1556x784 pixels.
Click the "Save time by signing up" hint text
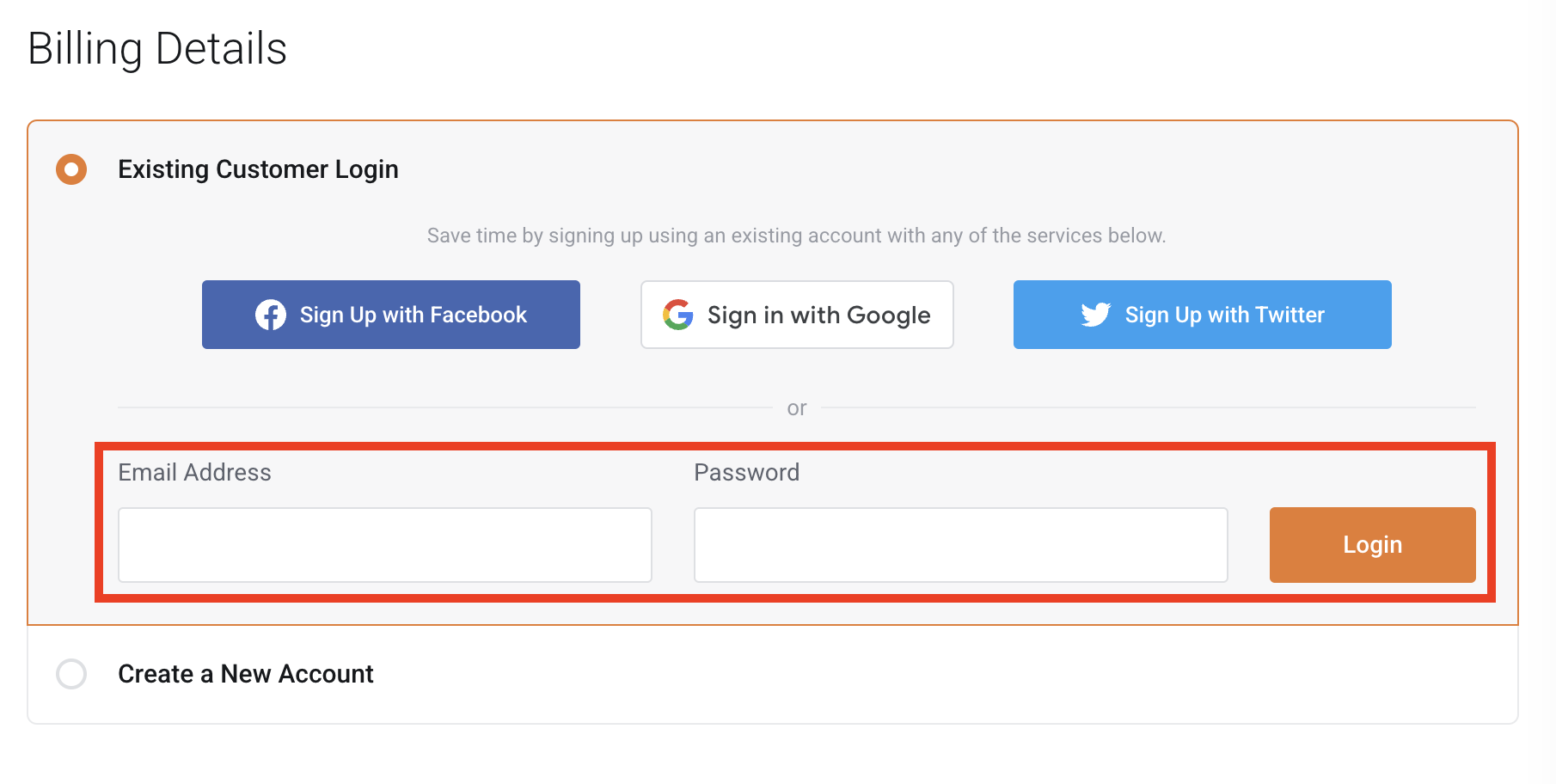pos(796,236)
